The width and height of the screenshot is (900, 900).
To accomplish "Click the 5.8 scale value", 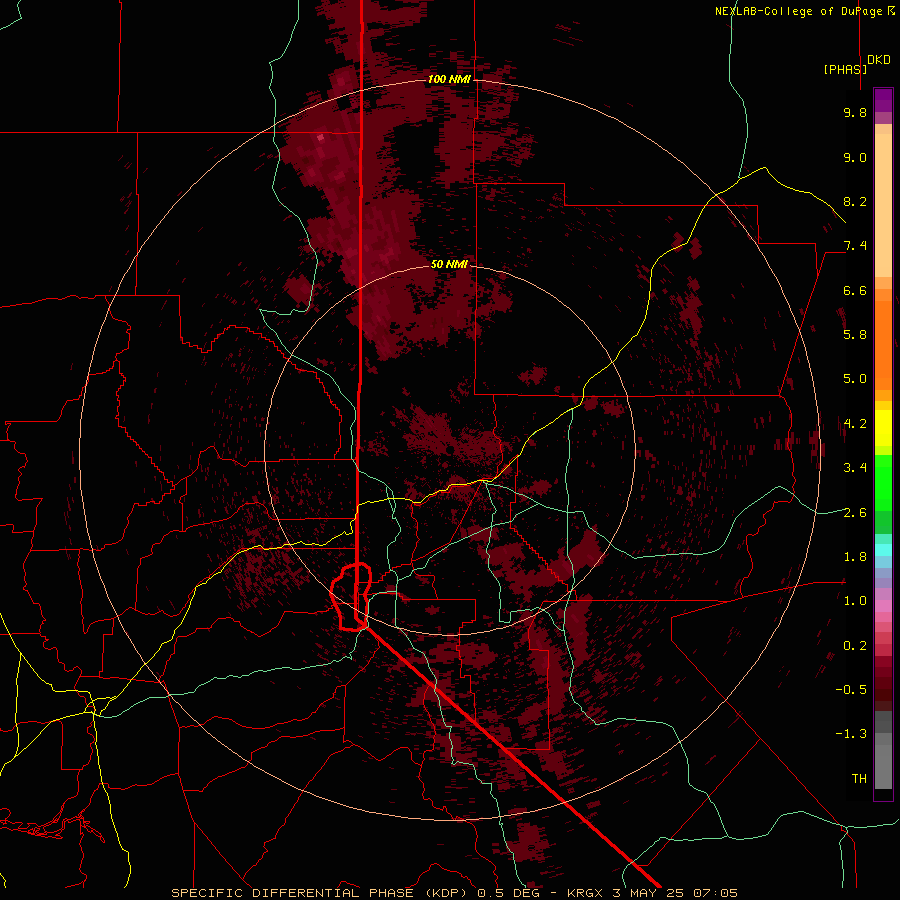I will [x=855, y=335].
